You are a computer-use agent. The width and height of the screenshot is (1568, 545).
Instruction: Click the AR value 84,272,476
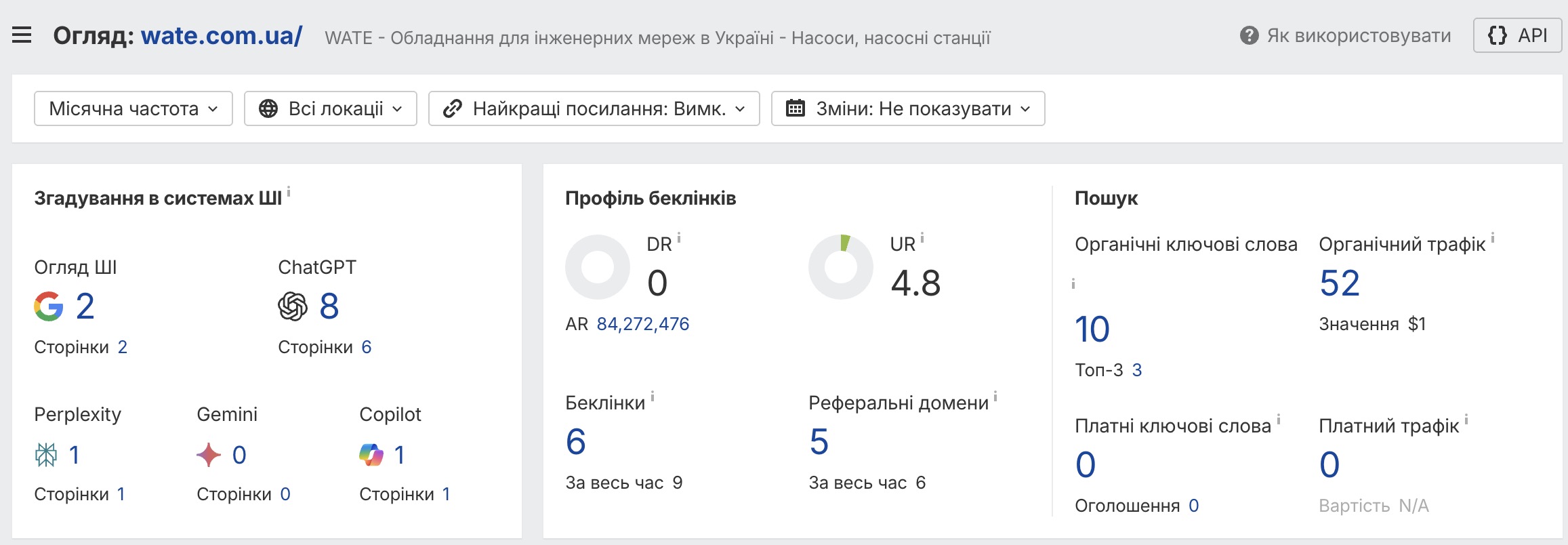click(642, 324)
